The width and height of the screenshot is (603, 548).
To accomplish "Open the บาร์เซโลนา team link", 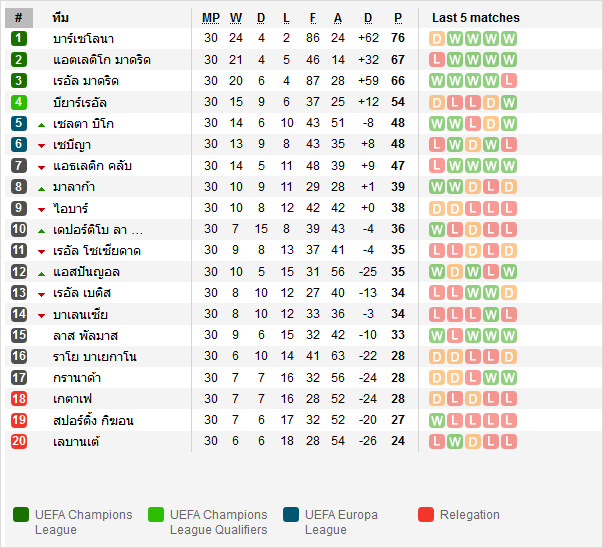I will click(x=83, y=39).
